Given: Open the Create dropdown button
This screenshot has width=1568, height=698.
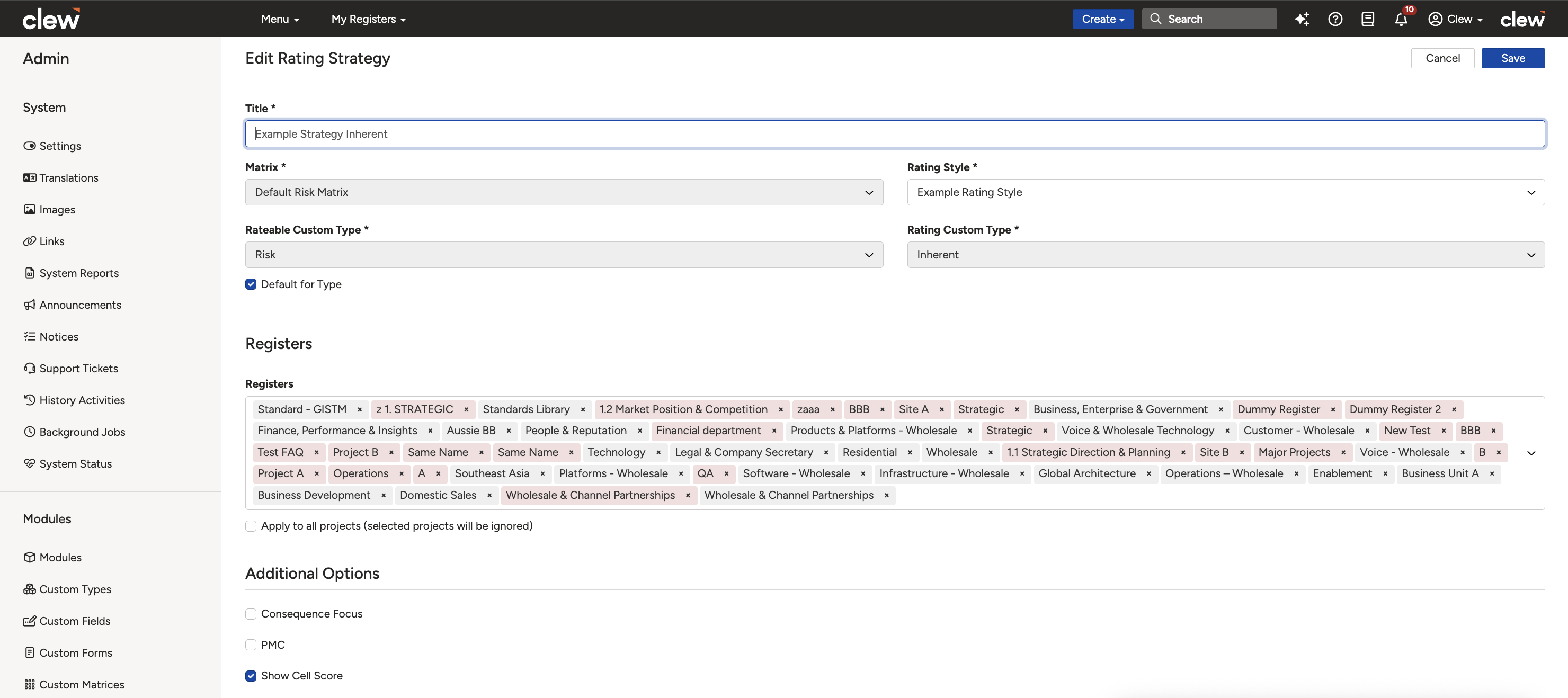Looking at the screenshot, I should coord(1102,19).
